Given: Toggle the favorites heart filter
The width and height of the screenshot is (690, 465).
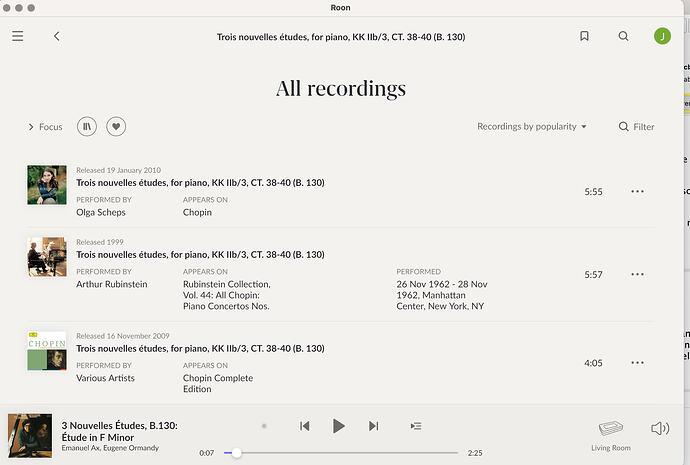Looking at the screenshot, I should 116,127.
